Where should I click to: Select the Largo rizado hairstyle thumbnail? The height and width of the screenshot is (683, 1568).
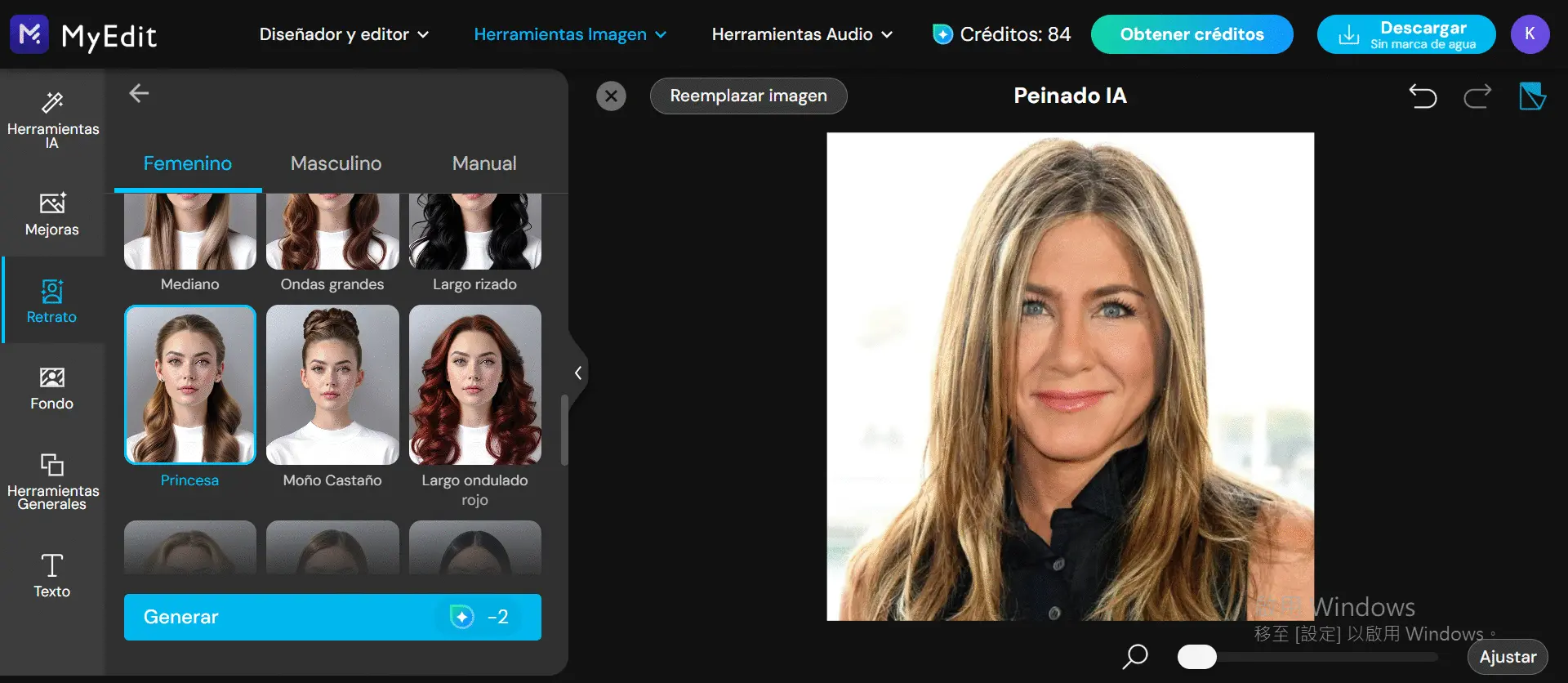pyautogui.click(x=475, y=232)
